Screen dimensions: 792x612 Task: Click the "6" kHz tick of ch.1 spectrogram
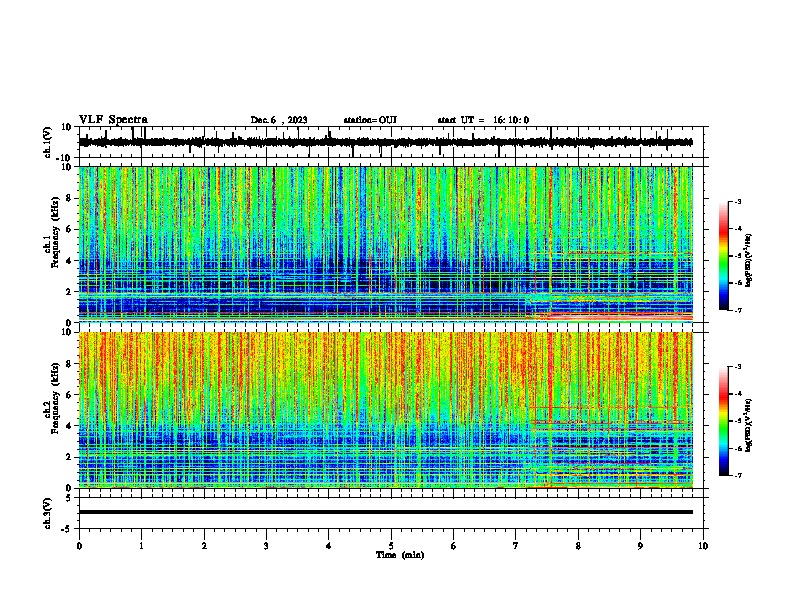(x=69, y=230)
